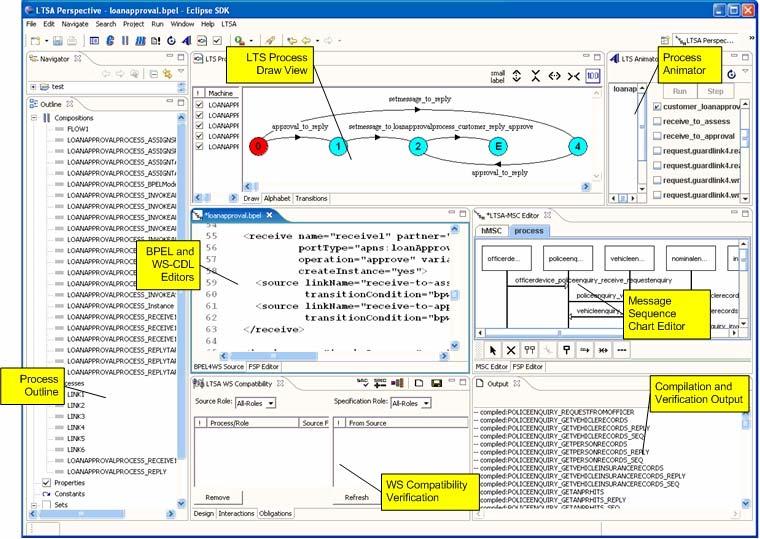Image resolution: width=760 pixels, height=539 pixels.
Task: Click the green run launch icon
Action: (x=239, y=41)
